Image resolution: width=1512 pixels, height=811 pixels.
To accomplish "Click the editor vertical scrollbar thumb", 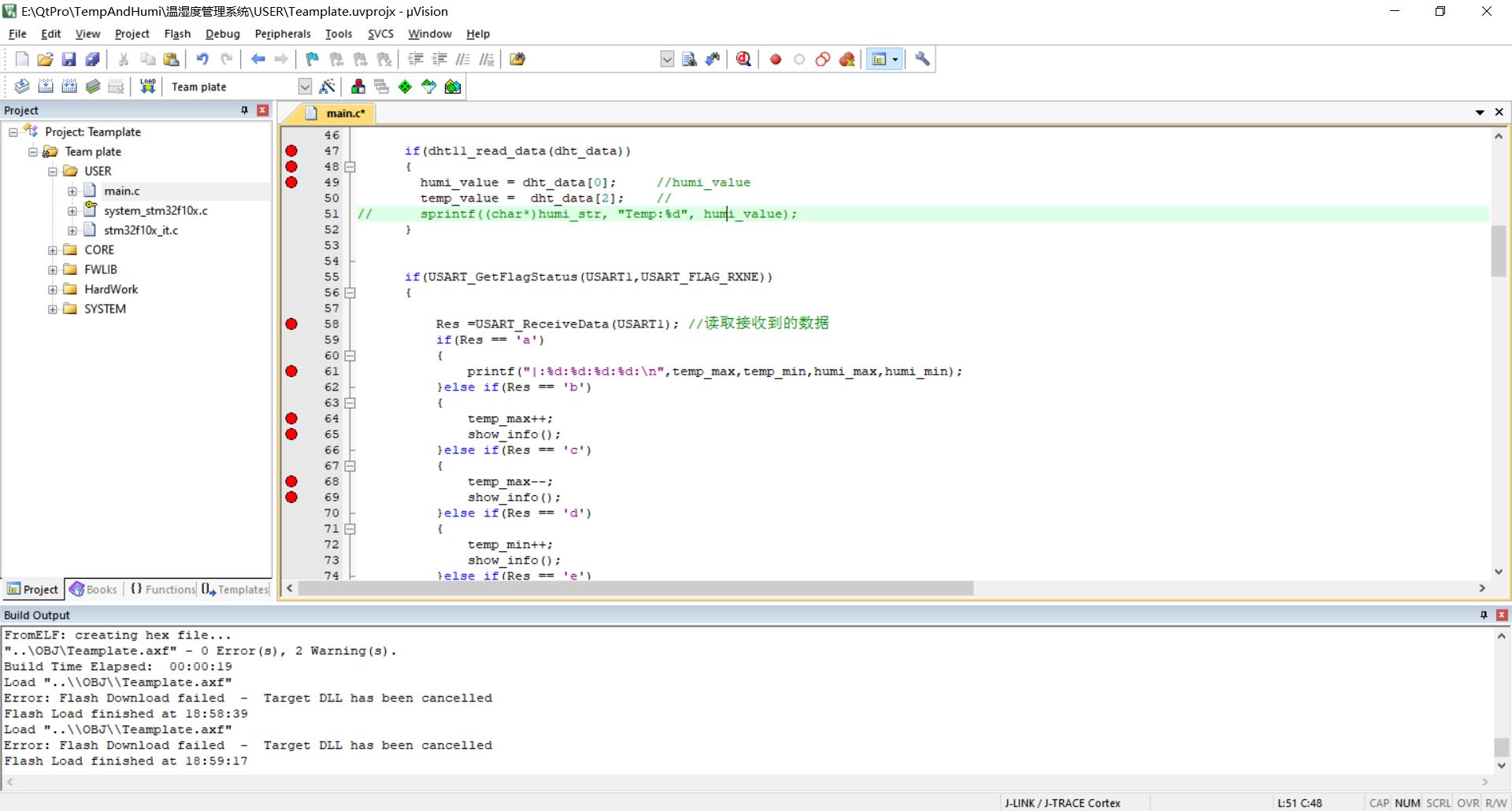I will tap(1499, 251).
